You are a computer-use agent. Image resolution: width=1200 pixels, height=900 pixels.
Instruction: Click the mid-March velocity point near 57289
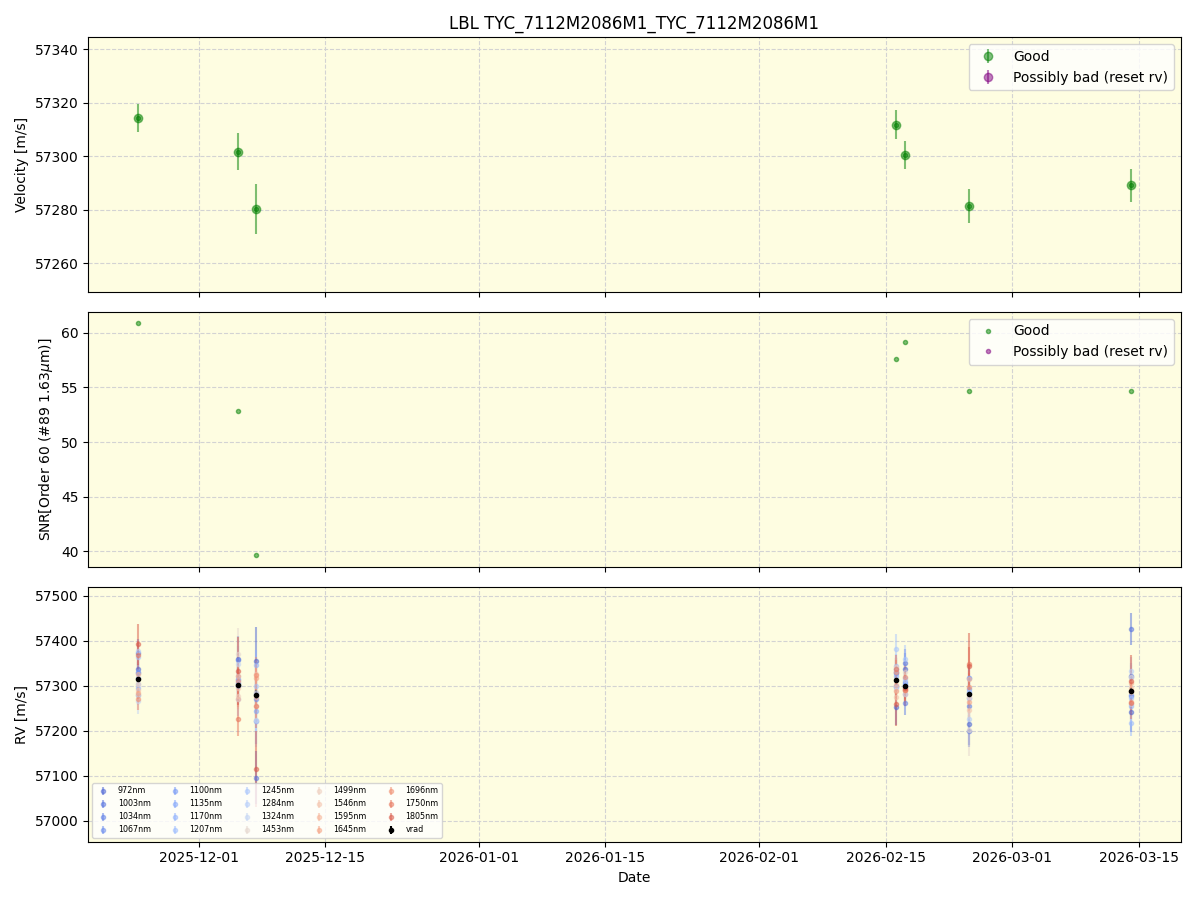coord(1131,185)
